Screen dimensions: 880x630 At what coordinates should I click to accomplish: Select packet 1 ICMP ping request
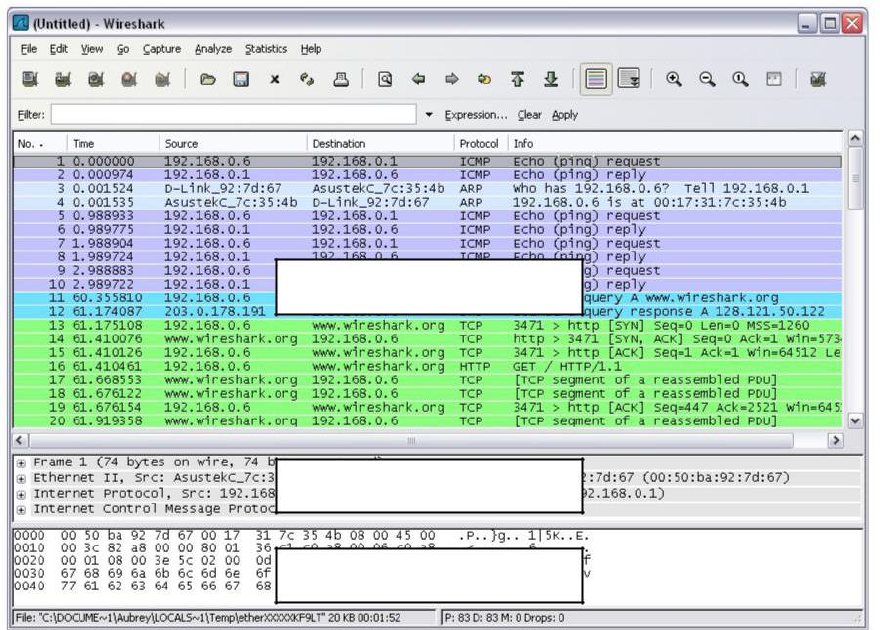pyautogui.click(x=428, y=162)
